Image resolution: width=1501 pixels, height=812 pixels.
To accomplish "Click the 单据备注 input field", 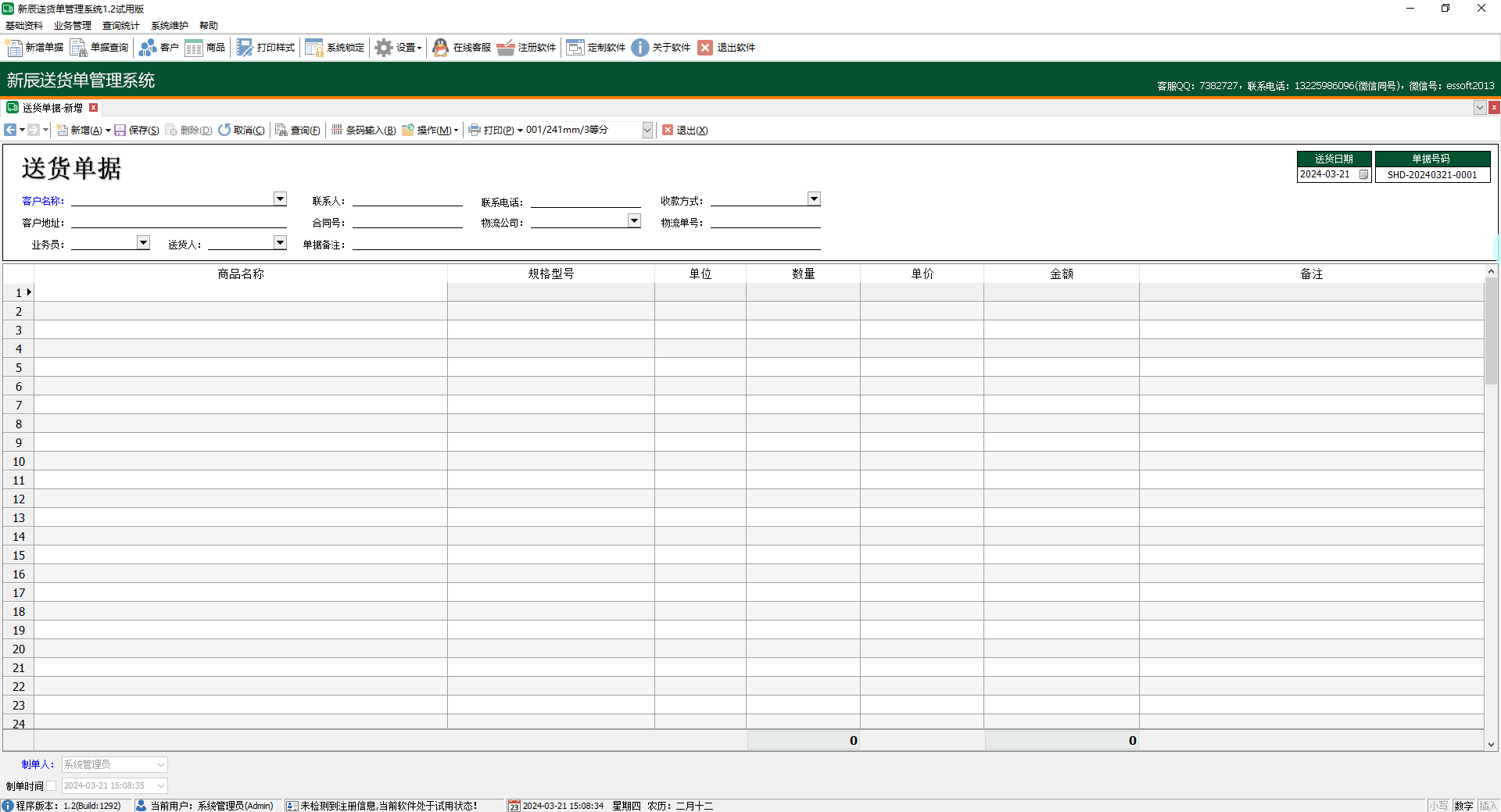I will coord(586,244).
